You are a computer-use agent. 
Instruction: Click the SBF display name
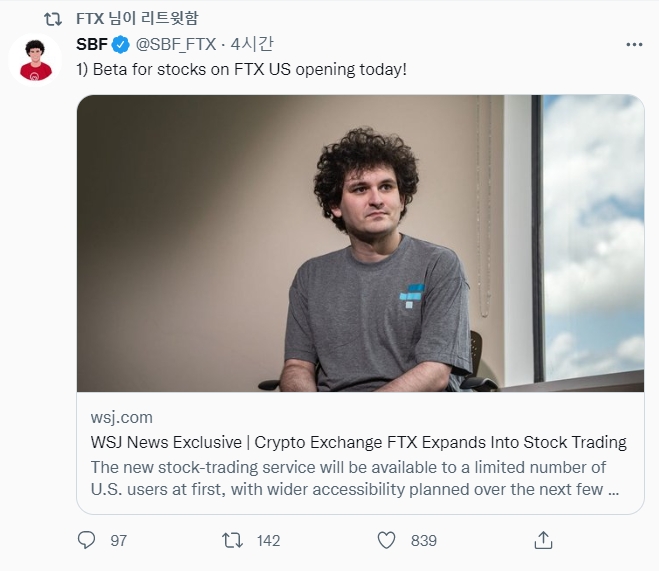click(92, 44)
